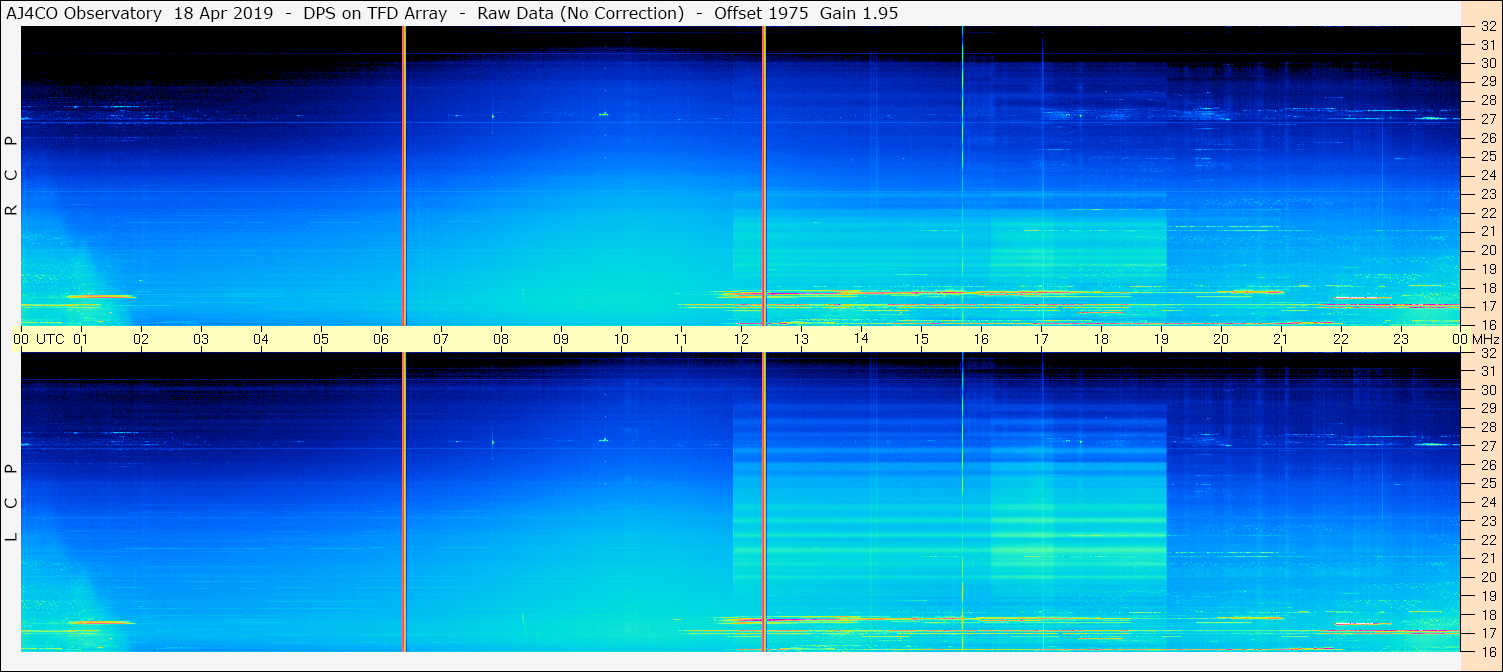This screenshot has width=1503, height=672.
Task: Click '22' MHz label on RCP frequency axis
Action: coord(1488,212)
